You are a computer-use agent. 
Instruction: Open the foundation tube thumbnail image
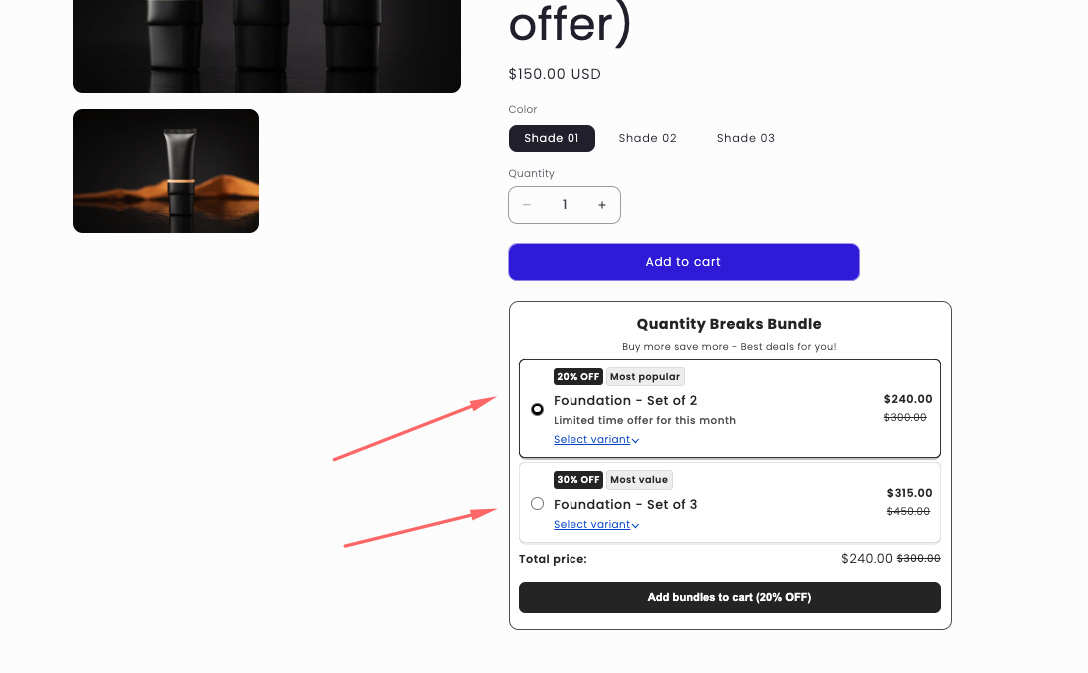(166, 171)
